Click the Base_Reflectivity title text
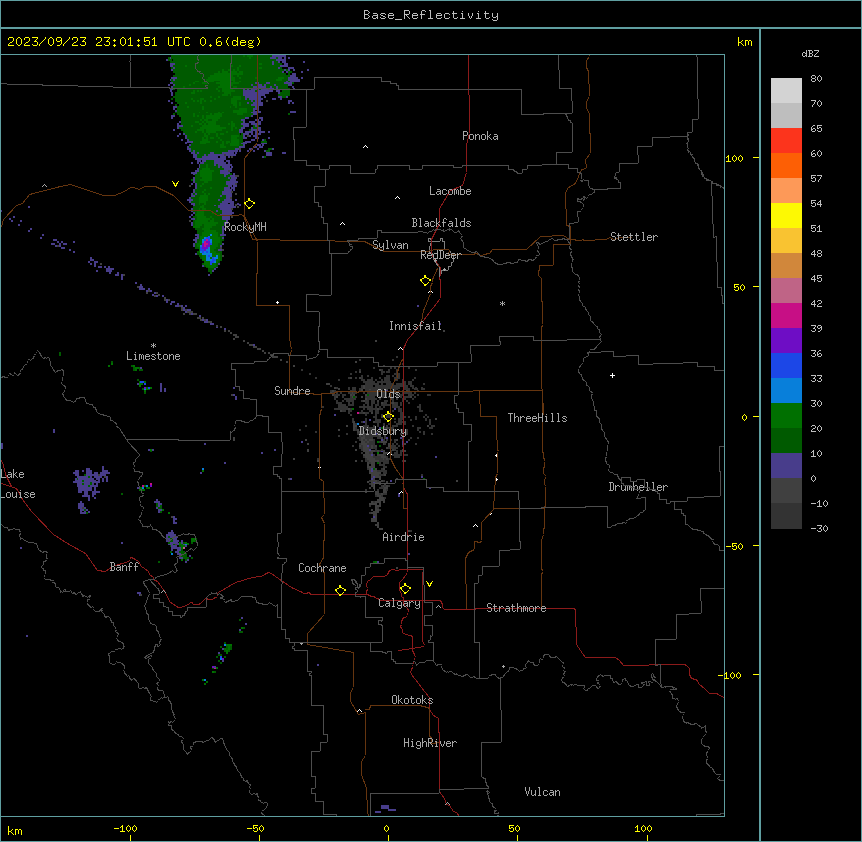This screenshot has width=862, height=842. point(431,15)
